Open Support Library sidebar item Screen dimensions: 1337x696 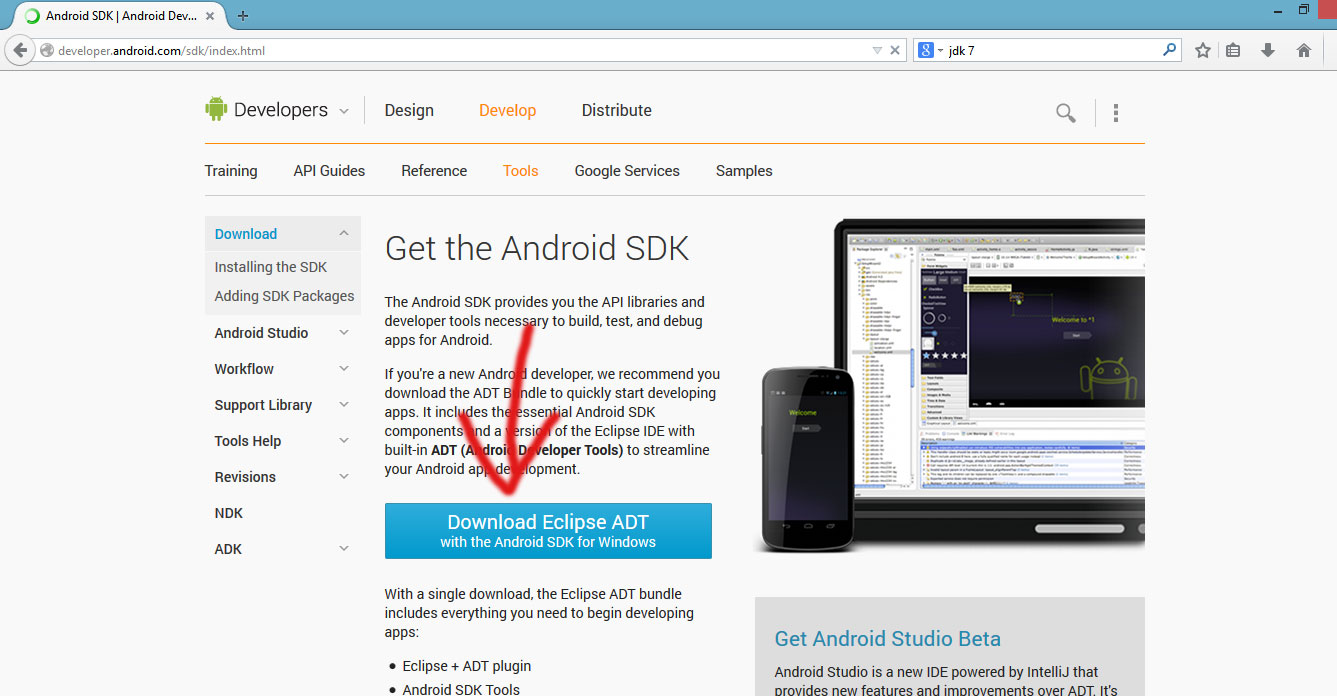tap(263, 405)
